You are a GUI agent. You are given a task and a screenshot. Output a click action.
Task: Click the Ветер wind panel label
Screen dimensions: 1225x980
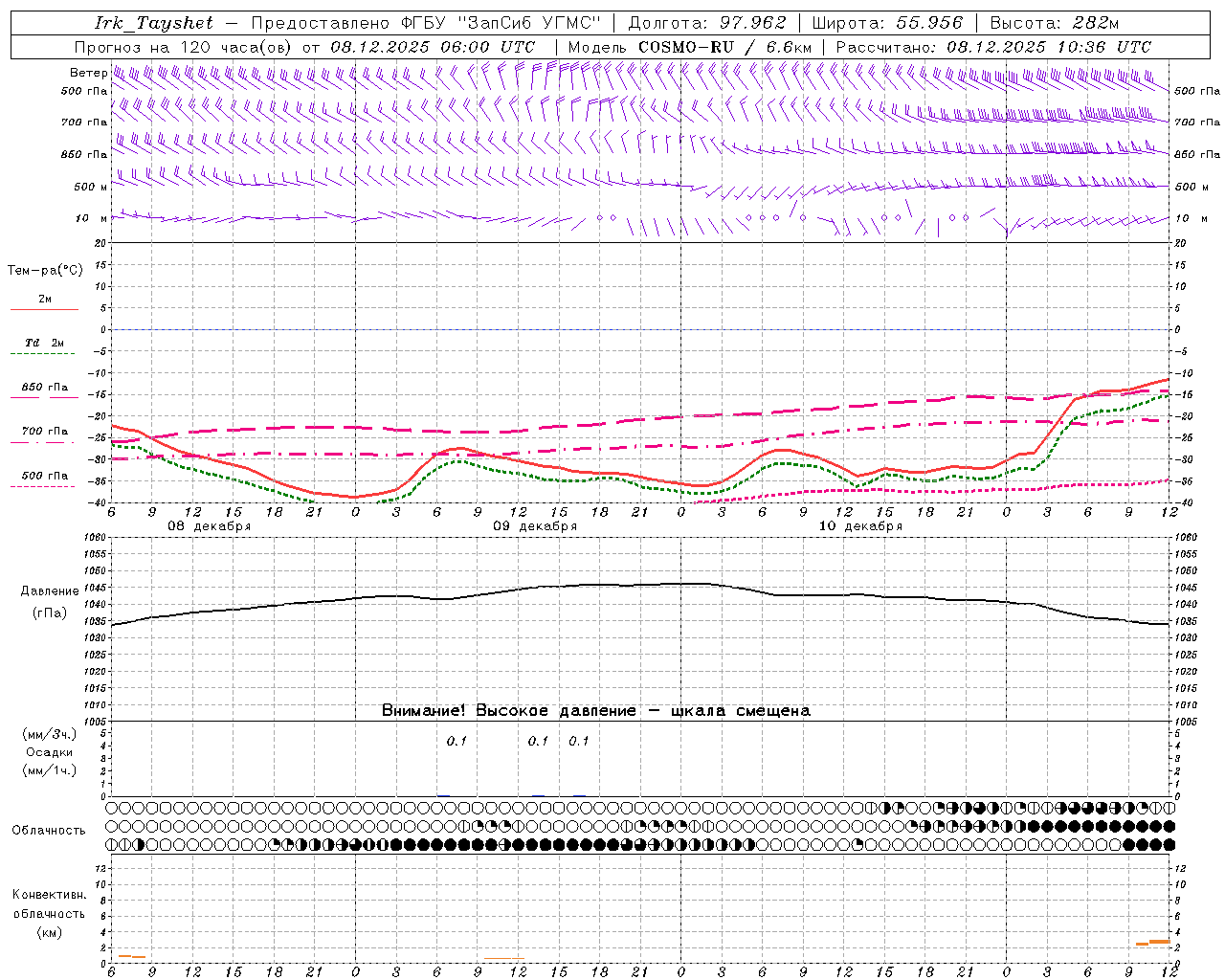(x=88, y=73)
